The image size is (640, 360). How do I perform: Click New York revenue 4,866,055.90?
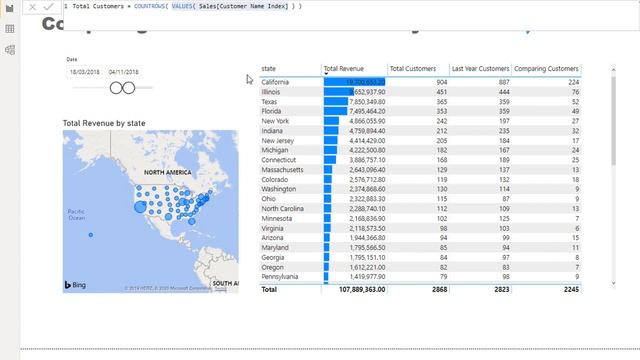tap(367, 121)
